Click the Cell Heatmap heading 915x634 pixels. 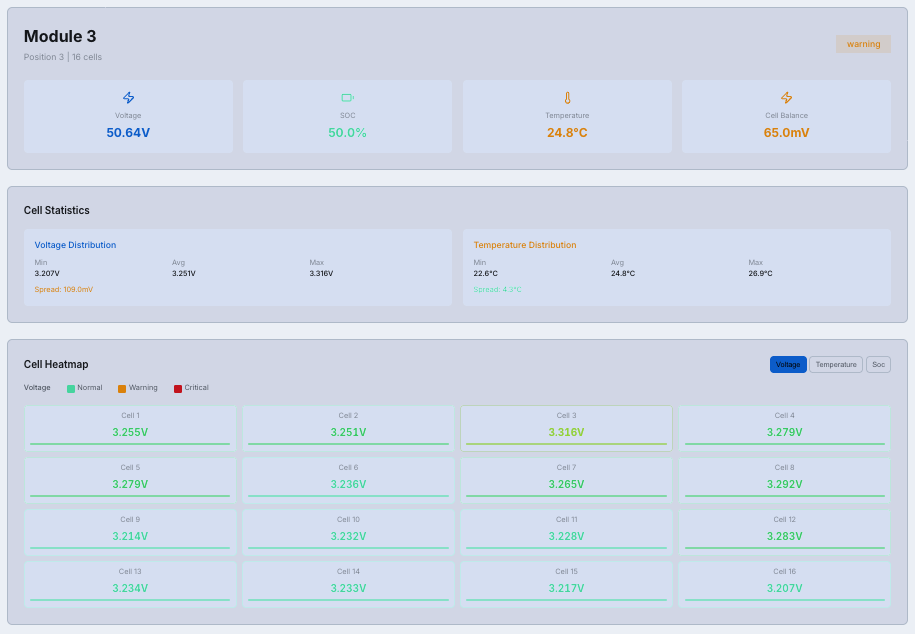click(x=56, y=364)
